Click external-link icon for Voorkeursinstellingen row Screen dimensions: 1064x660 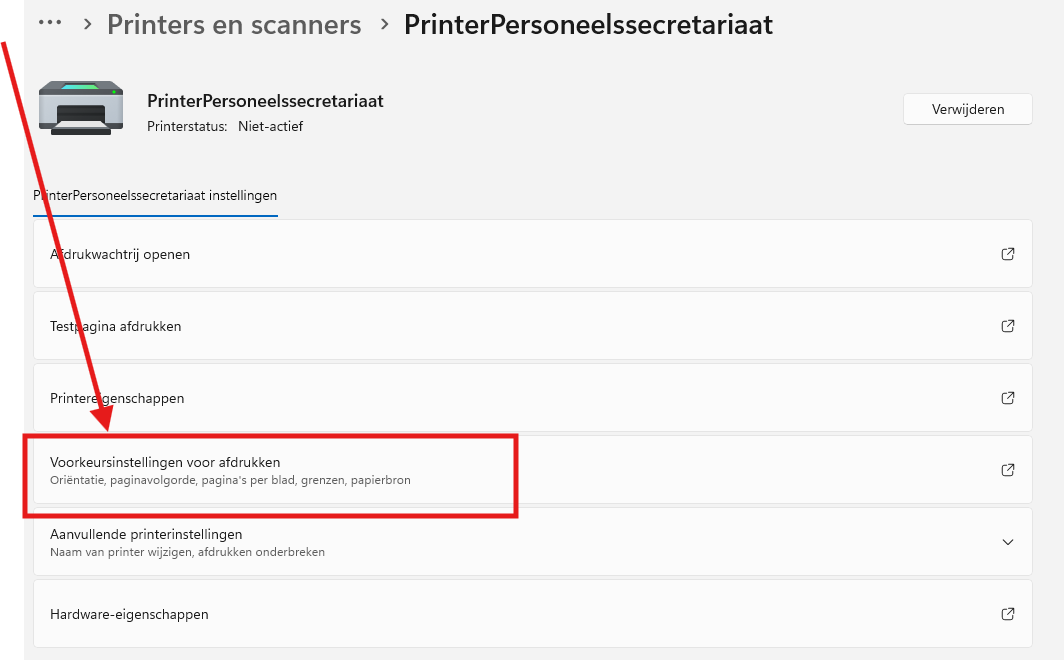click(1008, 470)
